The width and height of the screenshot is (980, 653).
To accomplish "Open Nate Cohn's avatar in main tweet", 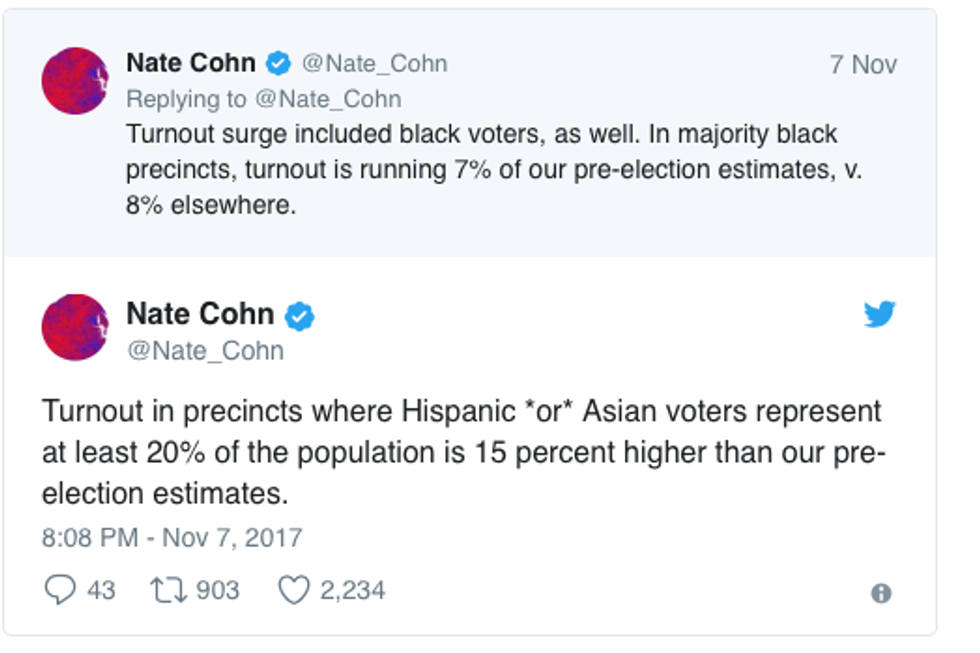I will pos(75,327).
